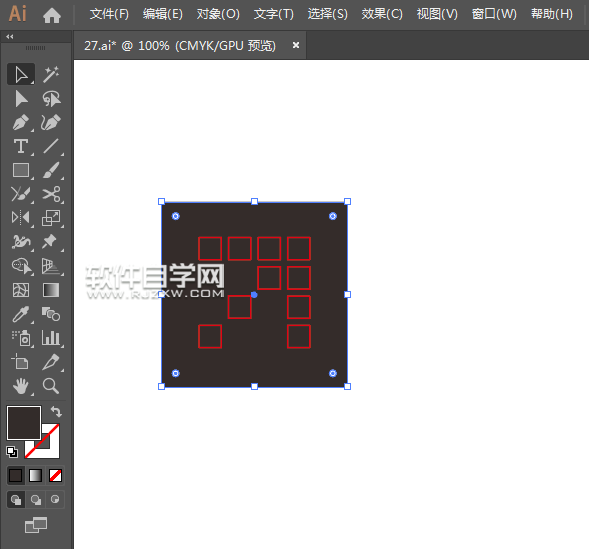Open the 视图(V) menu
589x549 pixels.
tap(437, 14)
